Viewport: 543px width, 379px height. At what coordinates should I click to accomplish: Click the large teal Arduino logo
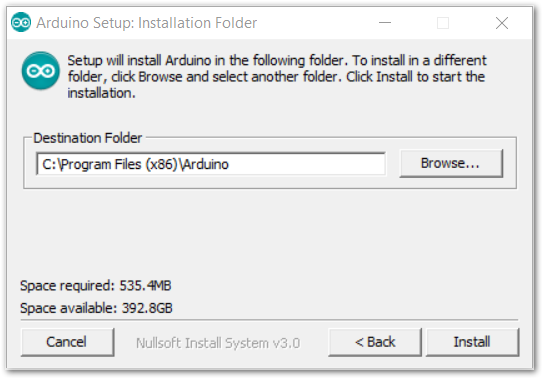41,71
